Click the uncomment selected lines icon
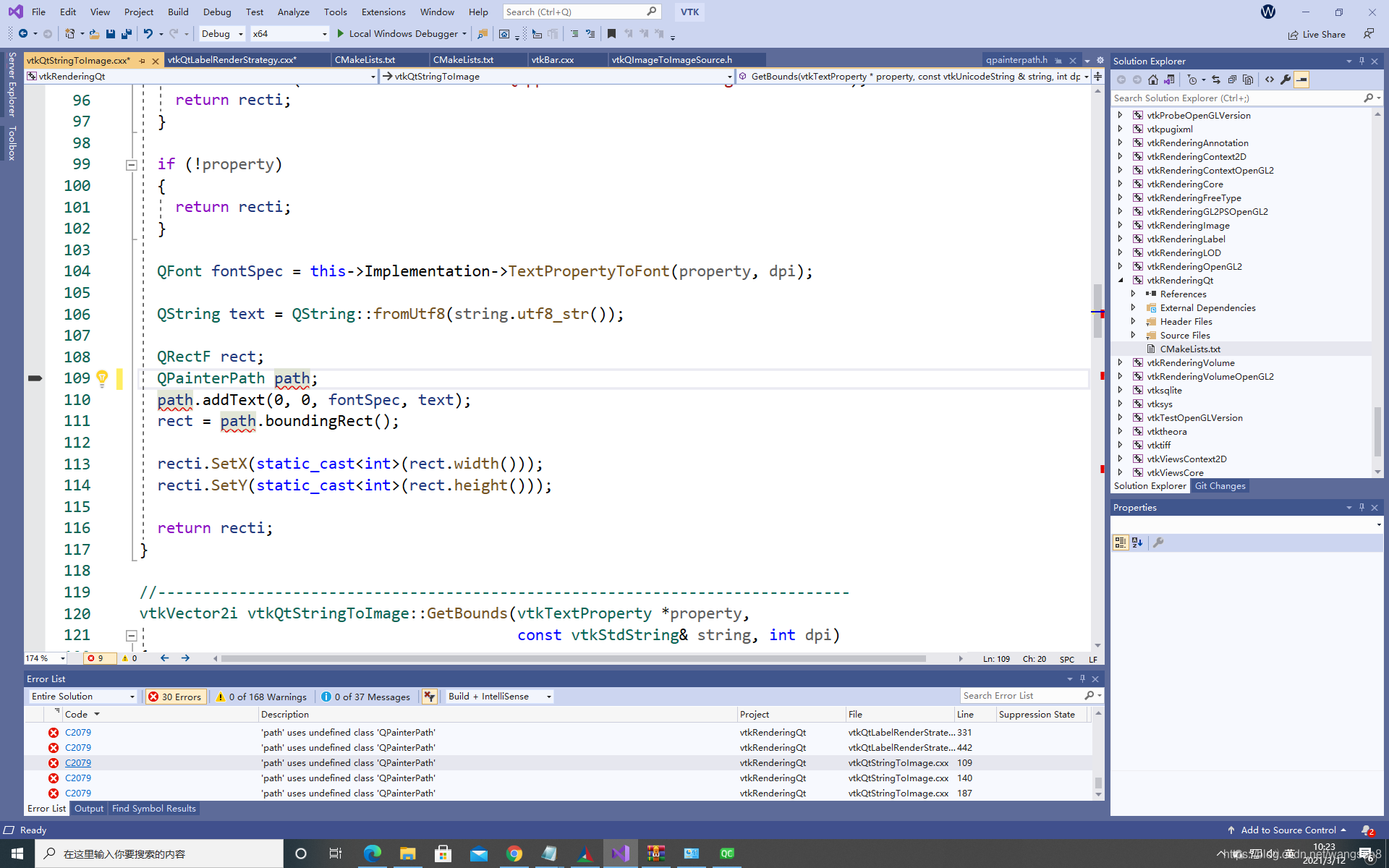1389x868 pixels. (x=590, y=33)
